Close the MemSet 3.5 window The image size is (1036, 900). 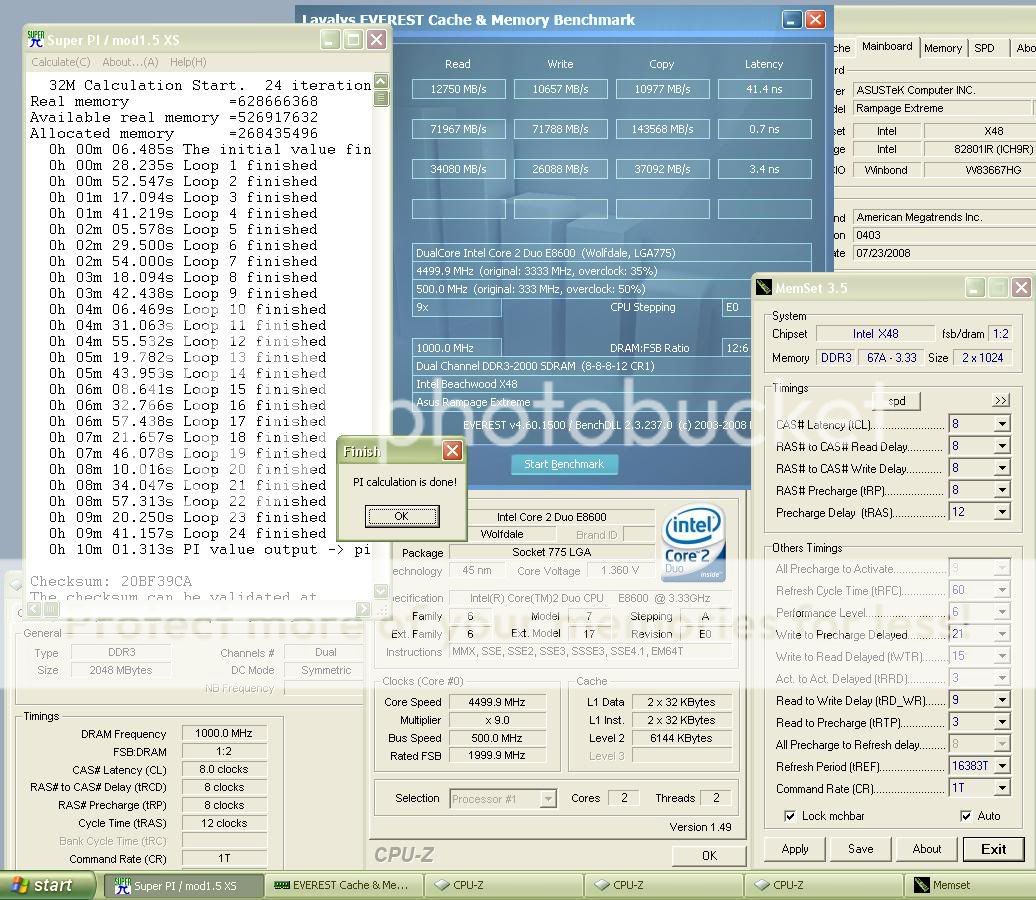1021,287
